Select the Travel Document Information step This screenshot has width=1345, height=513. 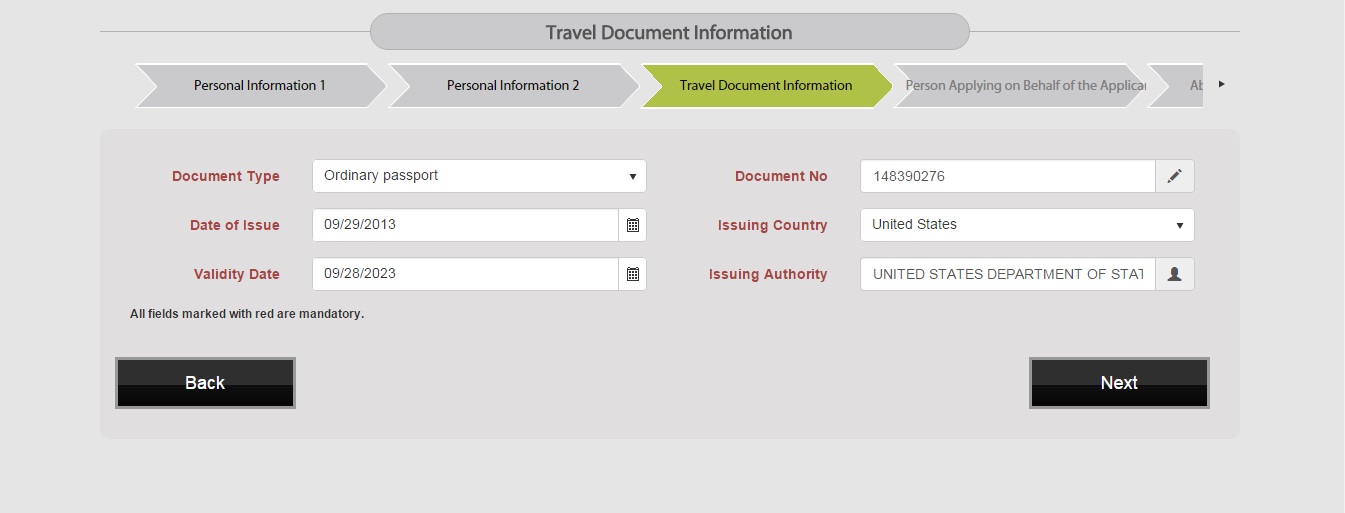pos(766,85)
